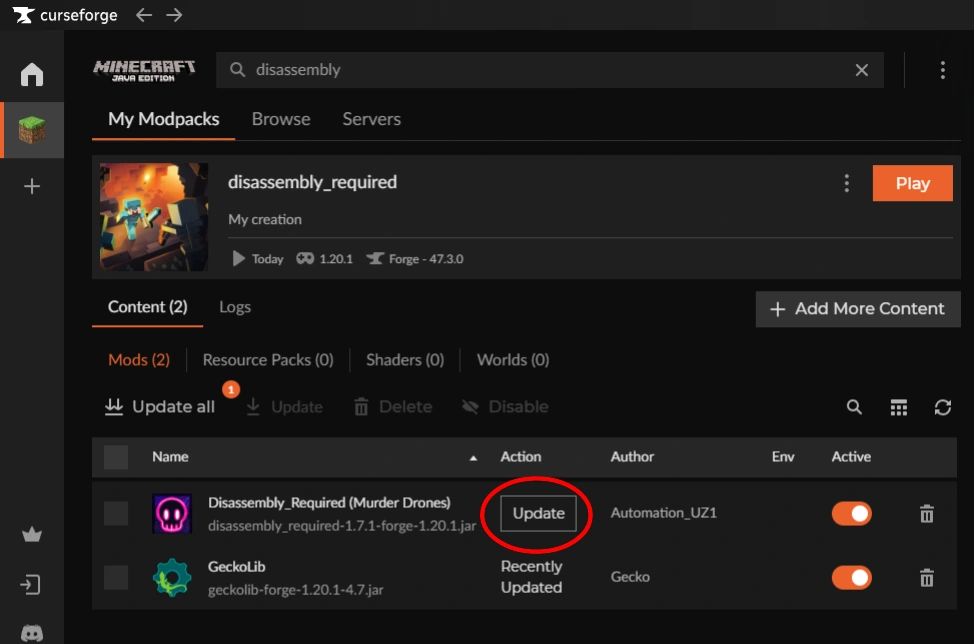Open the Logs tab
This screenshot has width=976, height=644.
click(x=235, y=307)
